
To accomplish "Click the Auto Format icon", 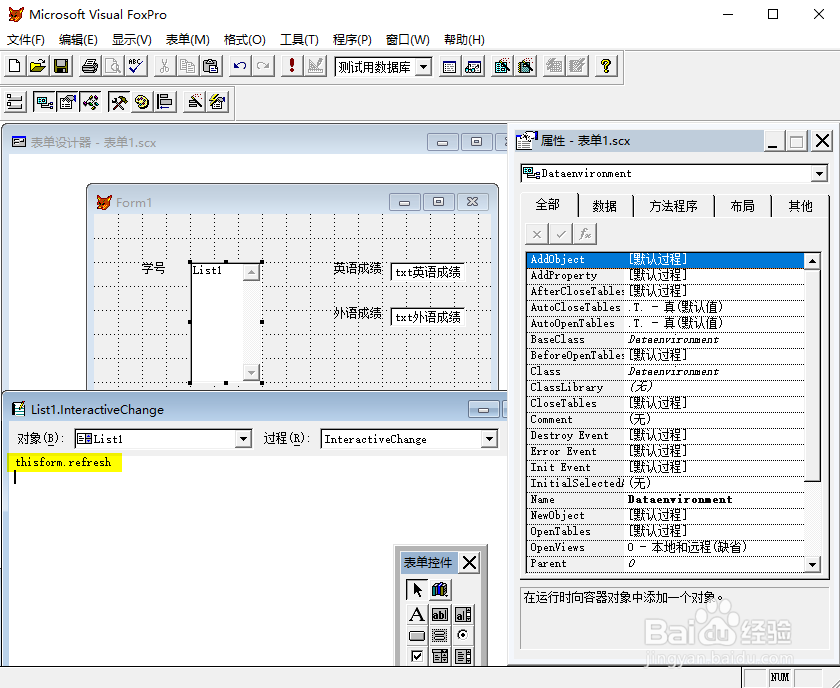I will (x=218, y=101).
